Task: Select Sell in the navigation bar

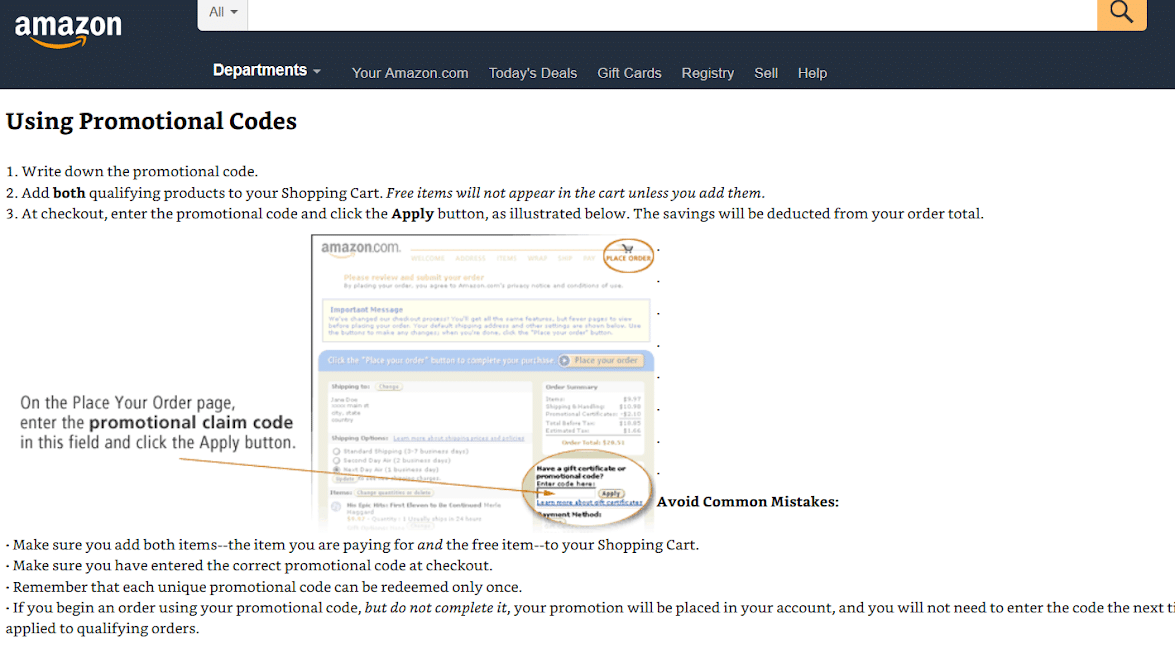Action: (766, 73)
